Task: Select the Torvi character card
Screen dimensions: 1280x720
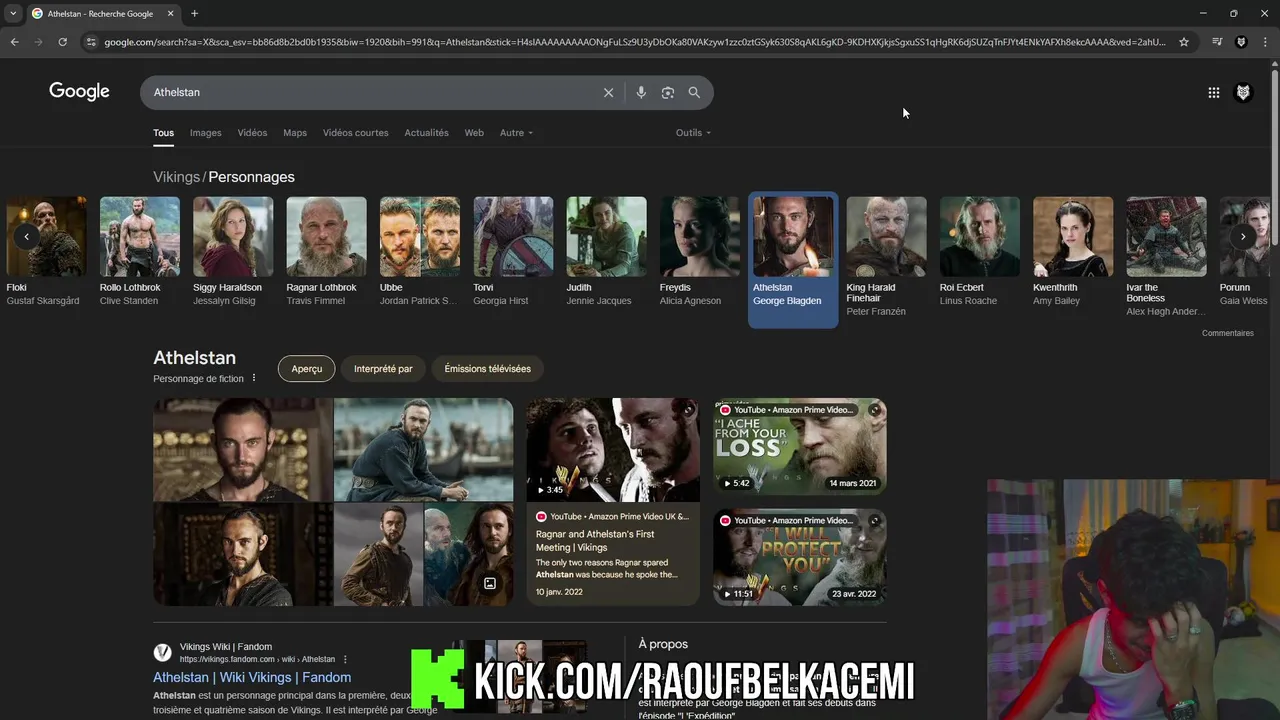Action: 513,252
